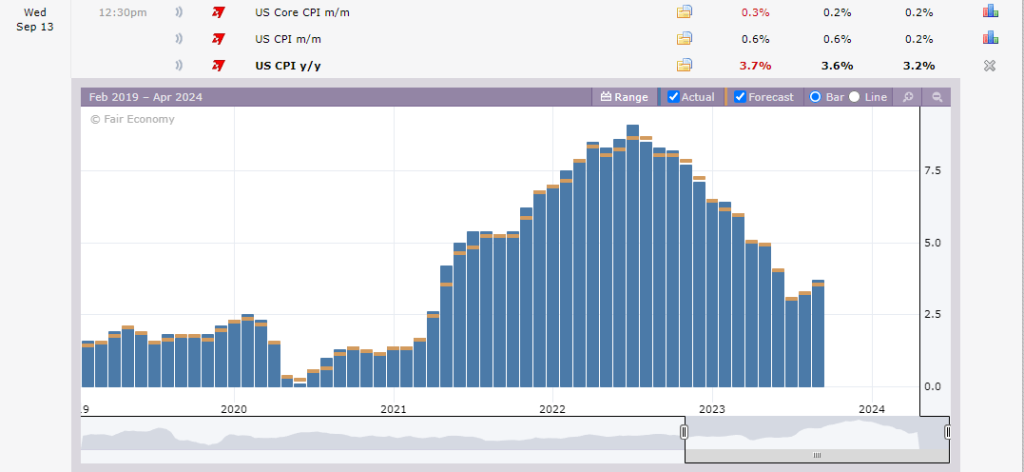This screenshot has height=472, width=1024.
Task: Click sound alert icon for US Core CPI m/m
Action: click(179, 12)
